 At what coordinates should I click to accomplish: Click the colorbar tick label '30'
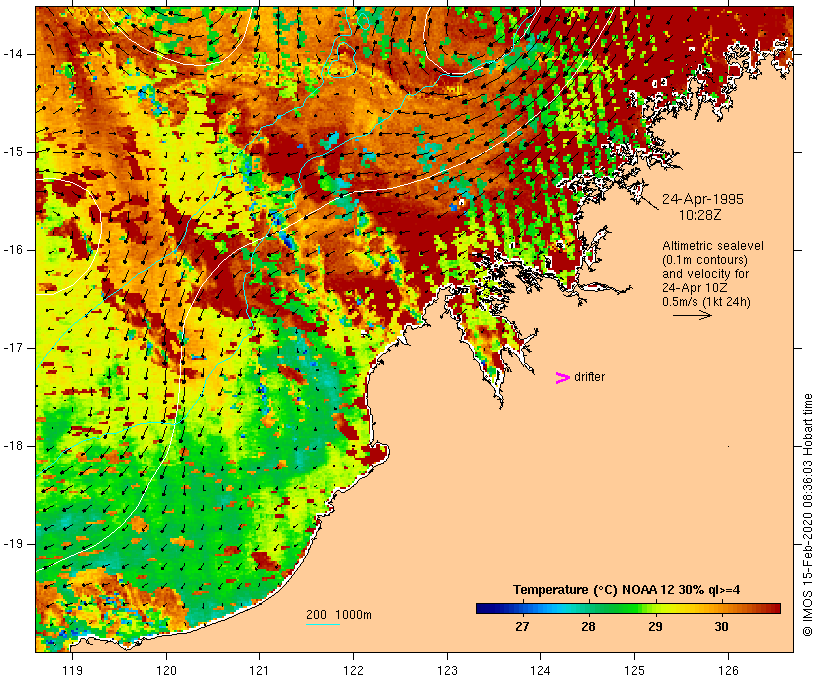click(x=722, y=627)
